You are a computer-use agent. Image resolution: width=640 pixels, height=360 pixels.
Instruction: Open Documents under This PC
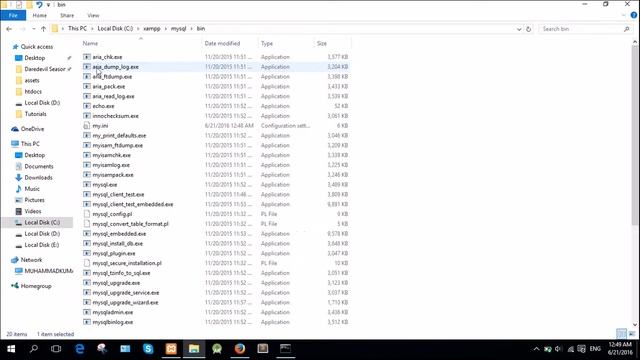39,167
